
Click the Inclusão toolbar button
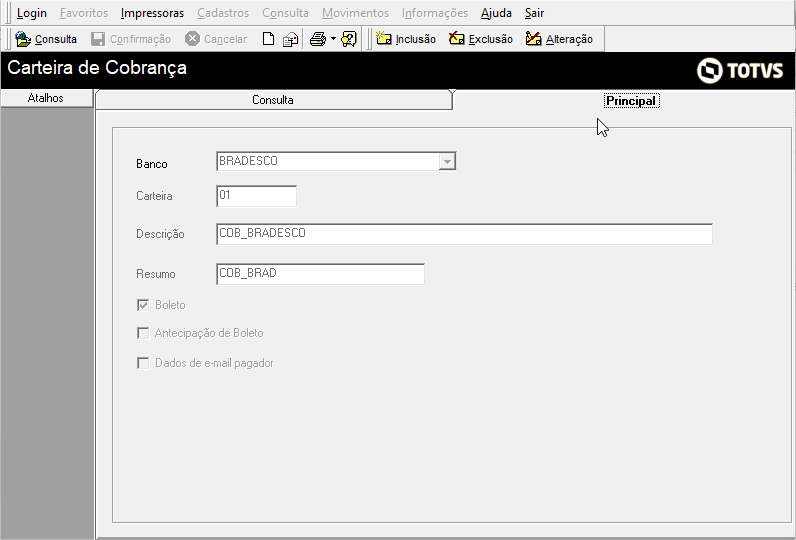(406, 39)
